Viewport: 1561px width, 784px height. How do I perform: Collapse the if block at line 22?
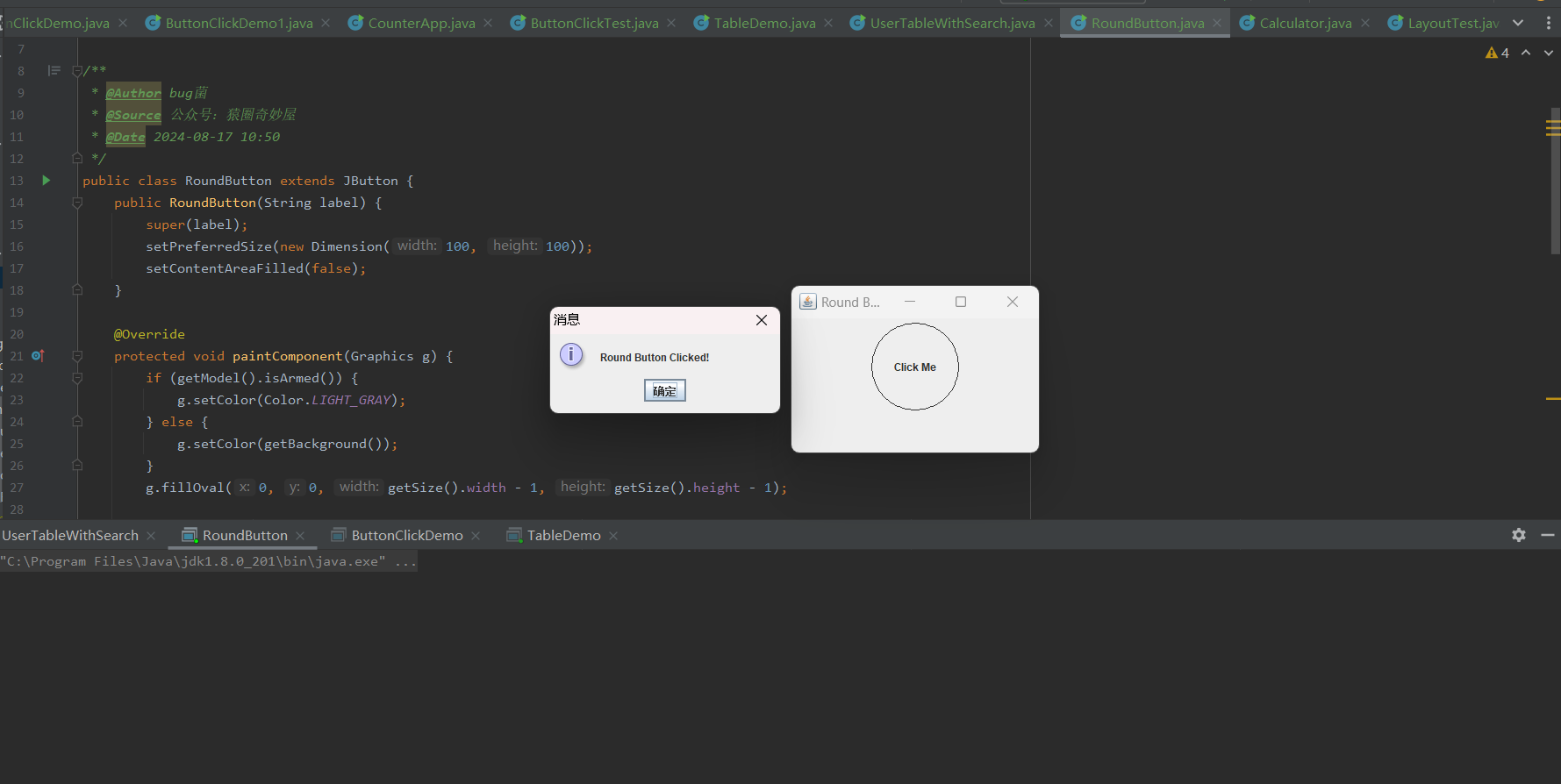(x=77, y=378)
